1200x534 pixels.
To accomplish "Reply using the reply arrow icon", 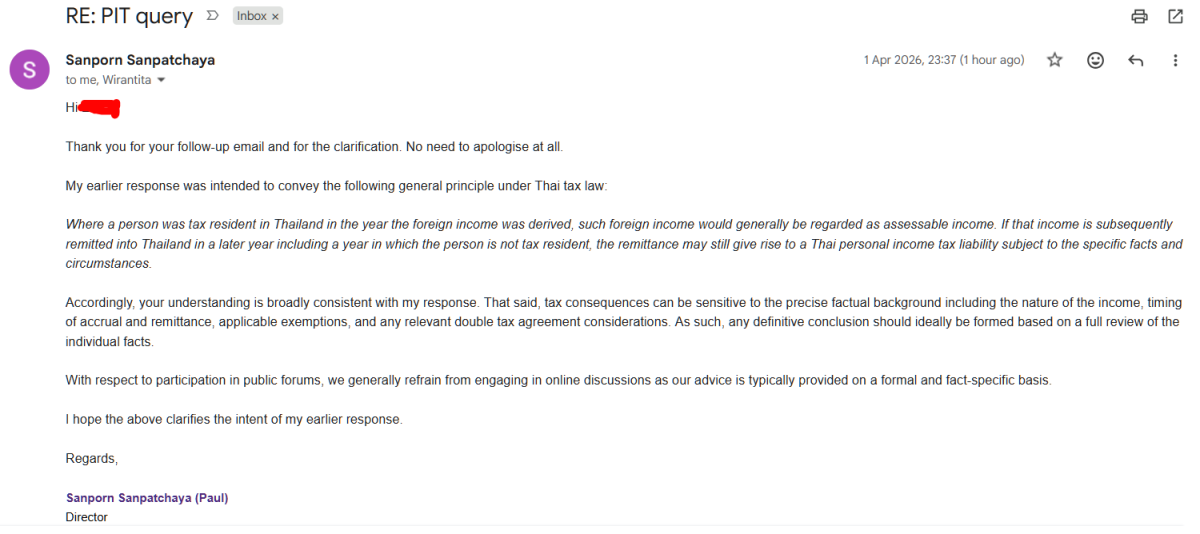I will click(x=1135, y=60).
